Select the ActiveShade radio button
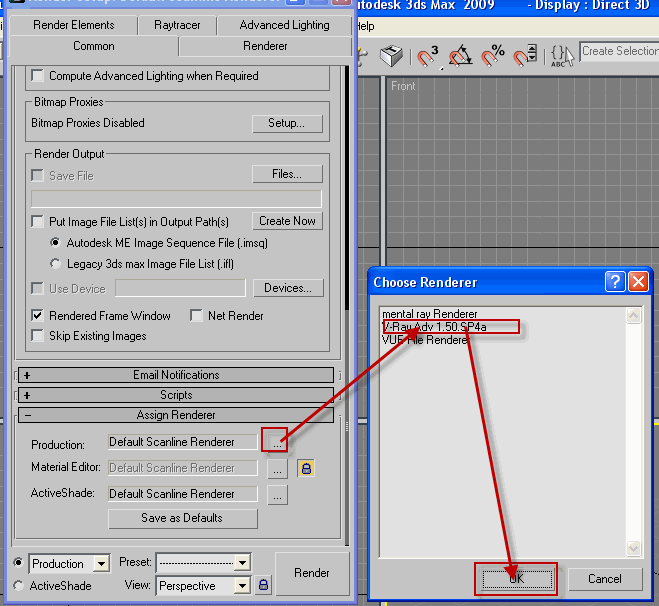The image size is (659, 606). (x=18, y=586)
